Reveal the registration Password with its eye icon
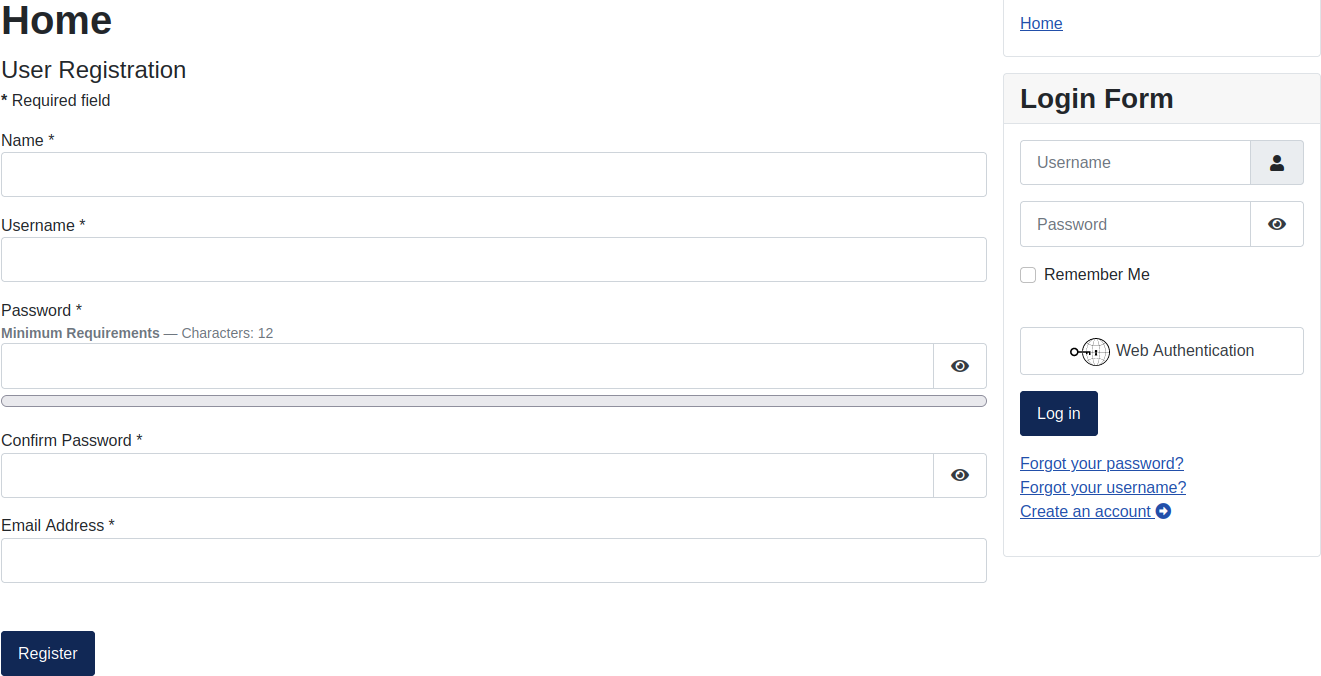The height and width of the screenshot is (676, 1321). 959,365
